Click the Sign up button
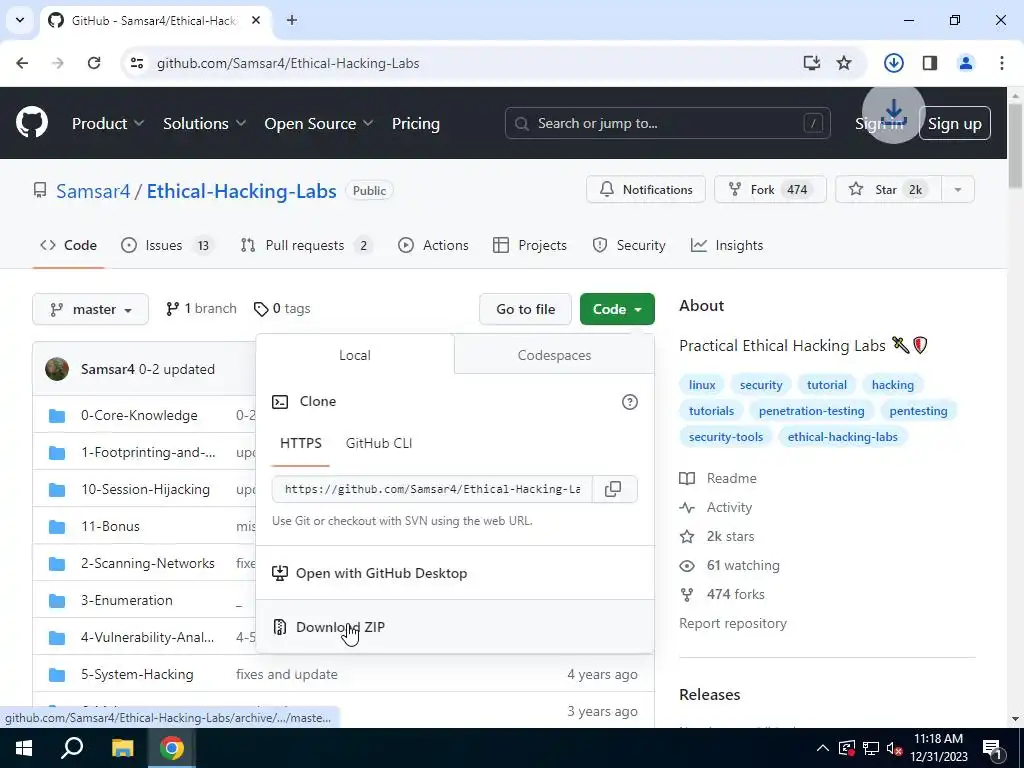The image size is (1024, 768). (955, 123)
